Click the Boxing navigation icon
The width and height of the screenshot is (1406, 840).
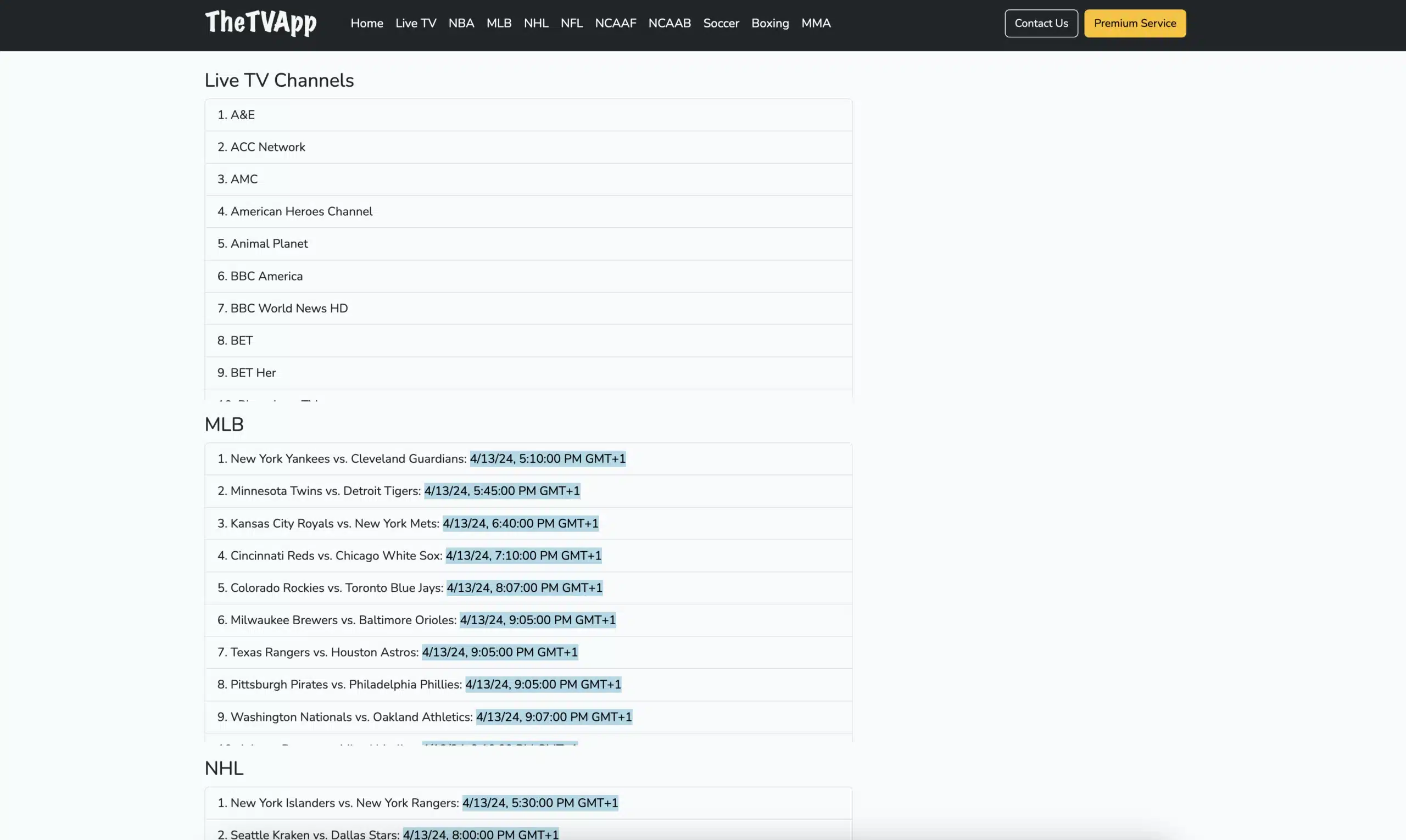[770, 22]
